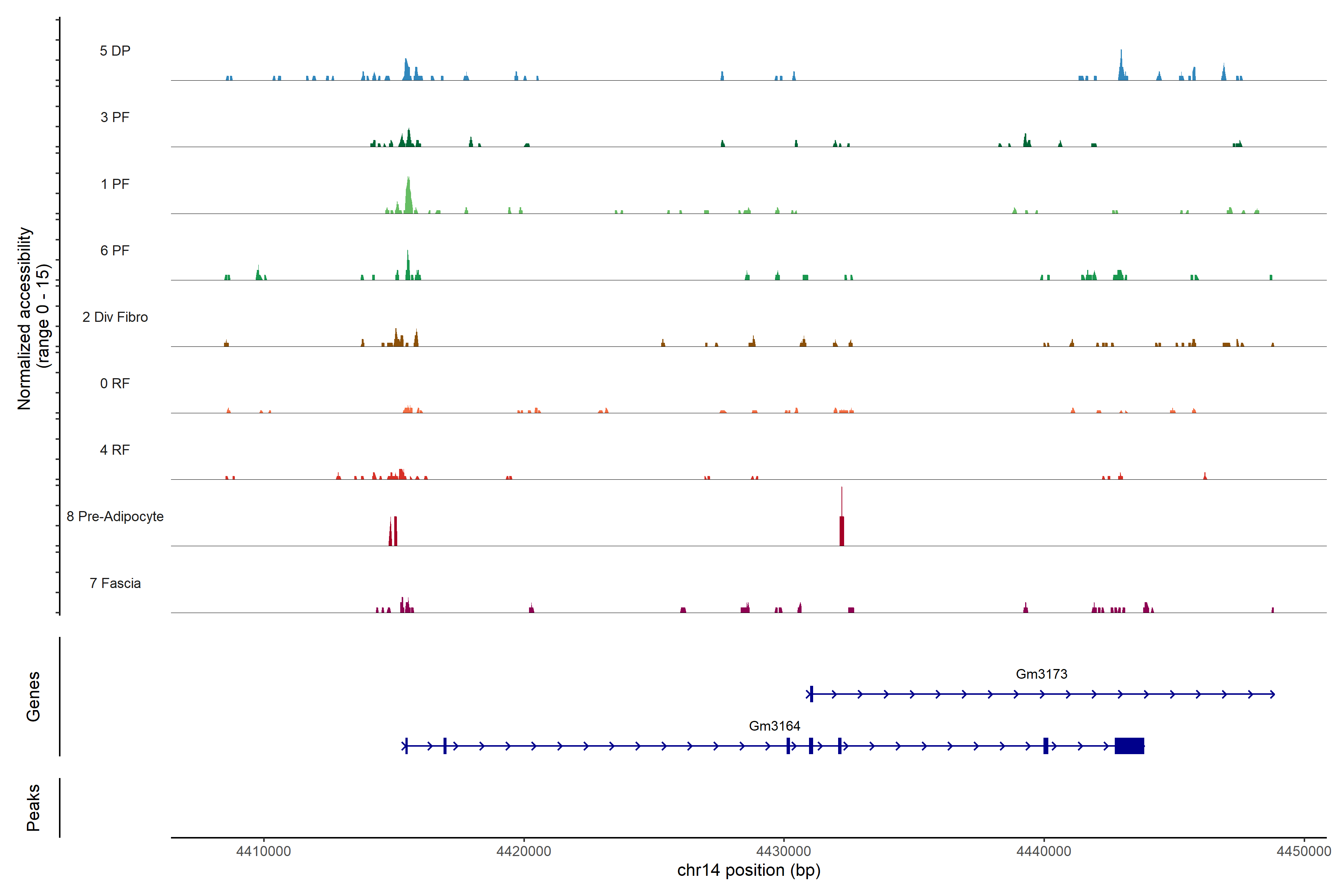Click the chr14 position axis title

coord(749,870)
